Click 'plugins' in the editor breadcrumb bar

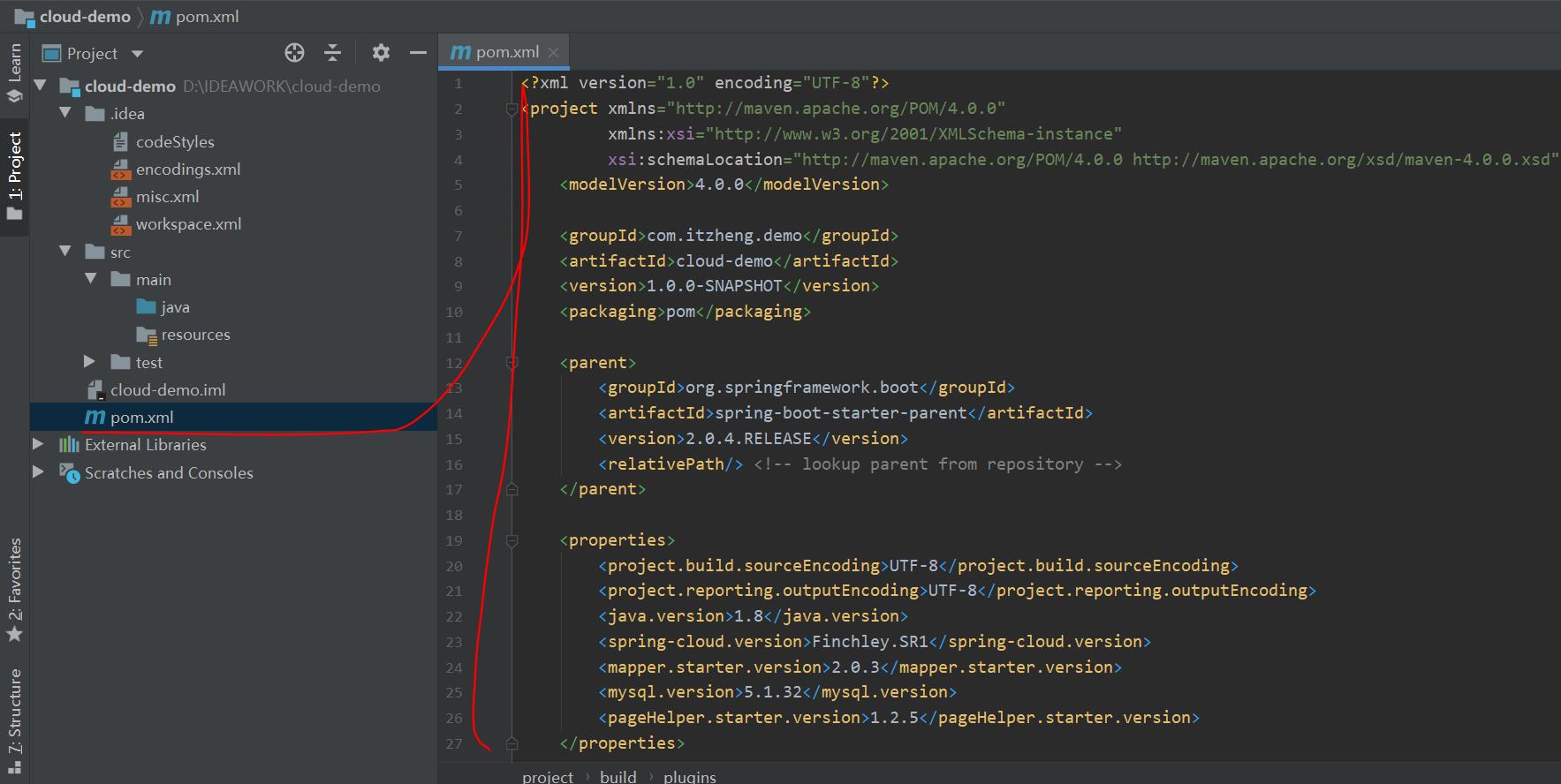pos(690,776)
